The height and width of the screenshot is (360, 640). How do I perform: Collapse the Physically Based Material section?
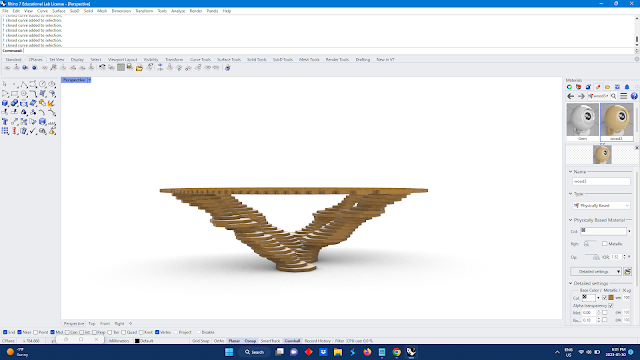coord(570,220)
